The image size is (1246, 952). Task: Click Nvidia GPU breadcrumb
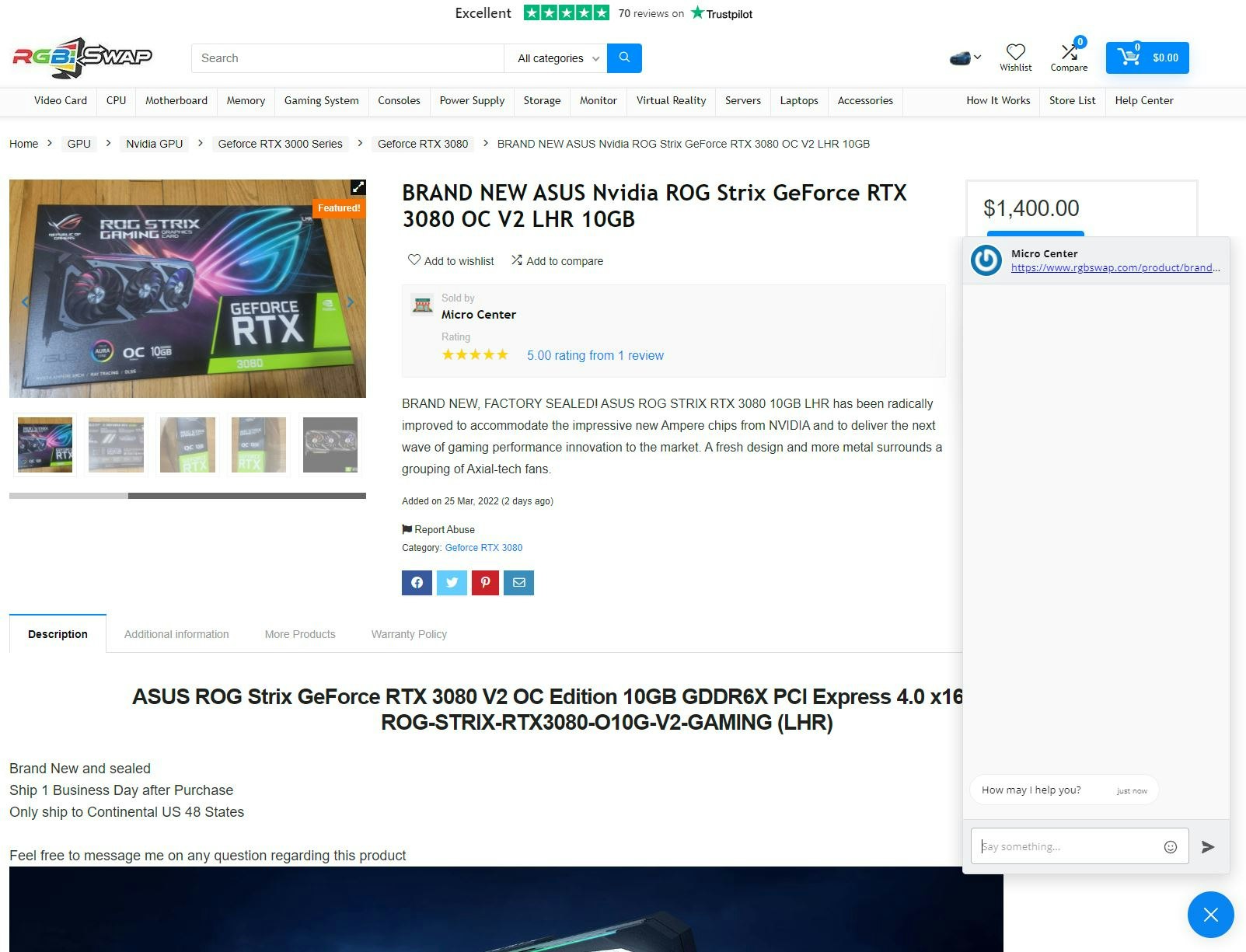tap(155, 144)
